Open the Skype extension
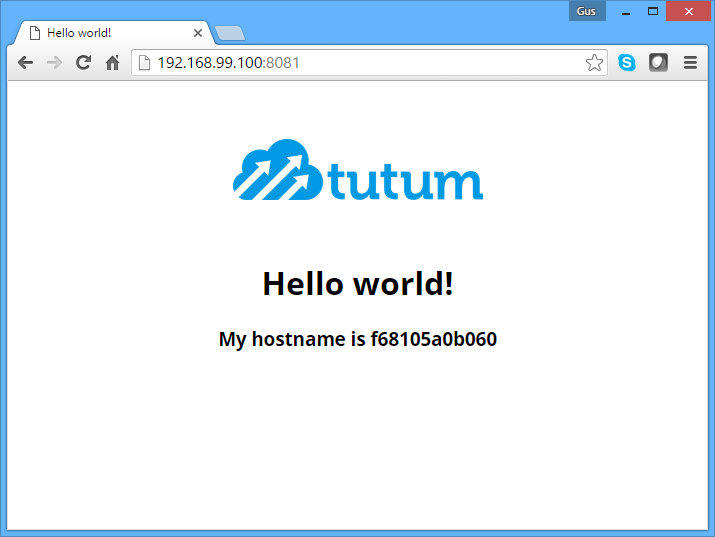Screen dimensions: 715x537 (627, 63)
